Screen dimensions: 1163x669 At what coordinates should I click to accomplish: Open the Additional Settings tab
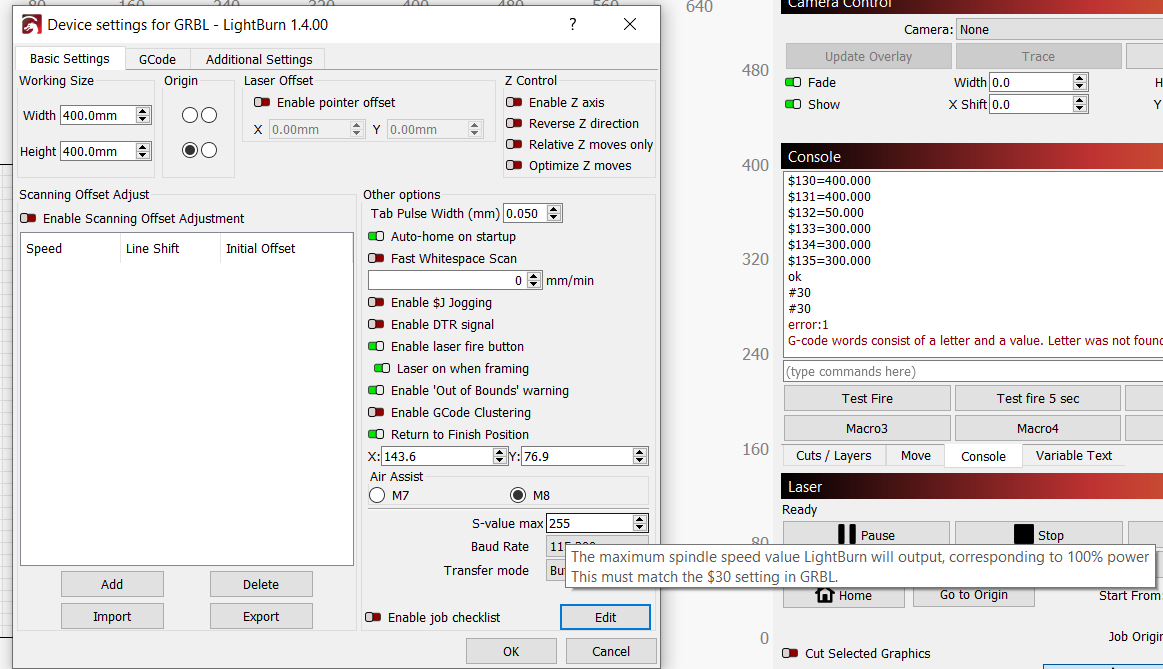point(259,59)
